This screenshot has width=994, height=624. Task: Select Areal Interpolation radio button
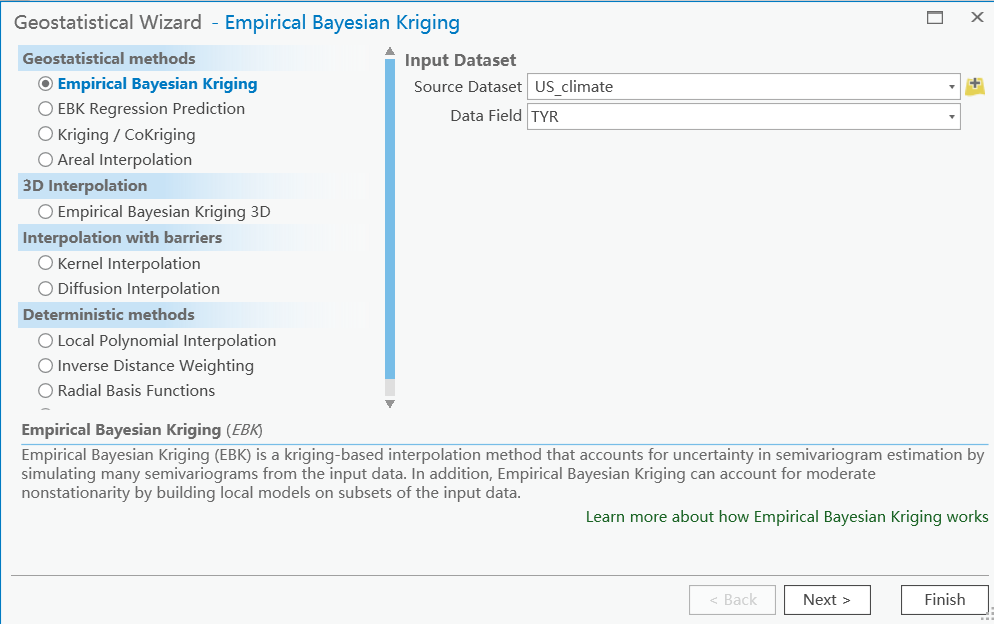pyautogui.click(x=45, y=159)
